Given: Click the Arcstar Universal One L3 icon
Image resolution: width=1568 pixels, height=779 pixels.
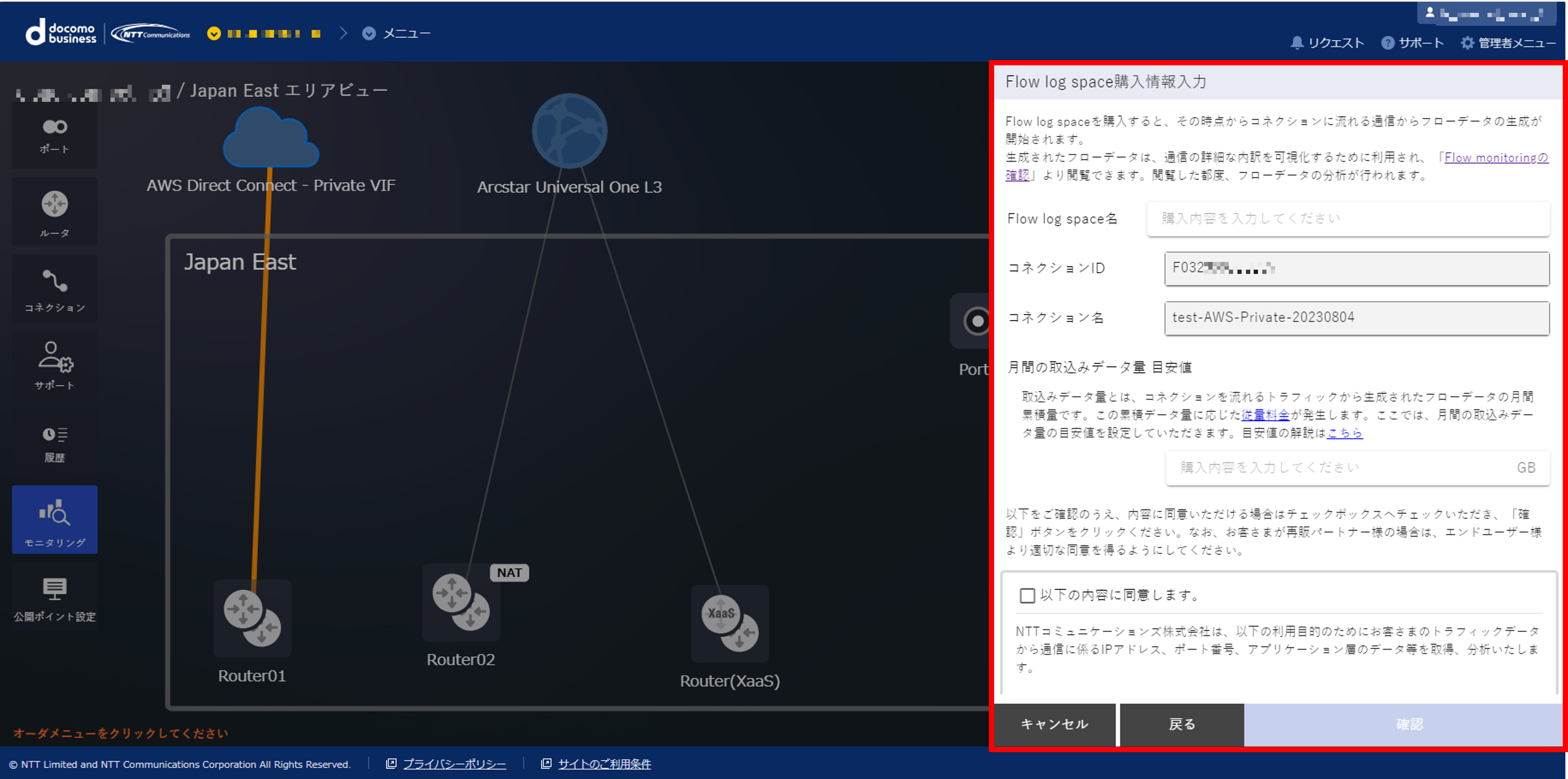Looking at the screenshot, I should 569,130.
